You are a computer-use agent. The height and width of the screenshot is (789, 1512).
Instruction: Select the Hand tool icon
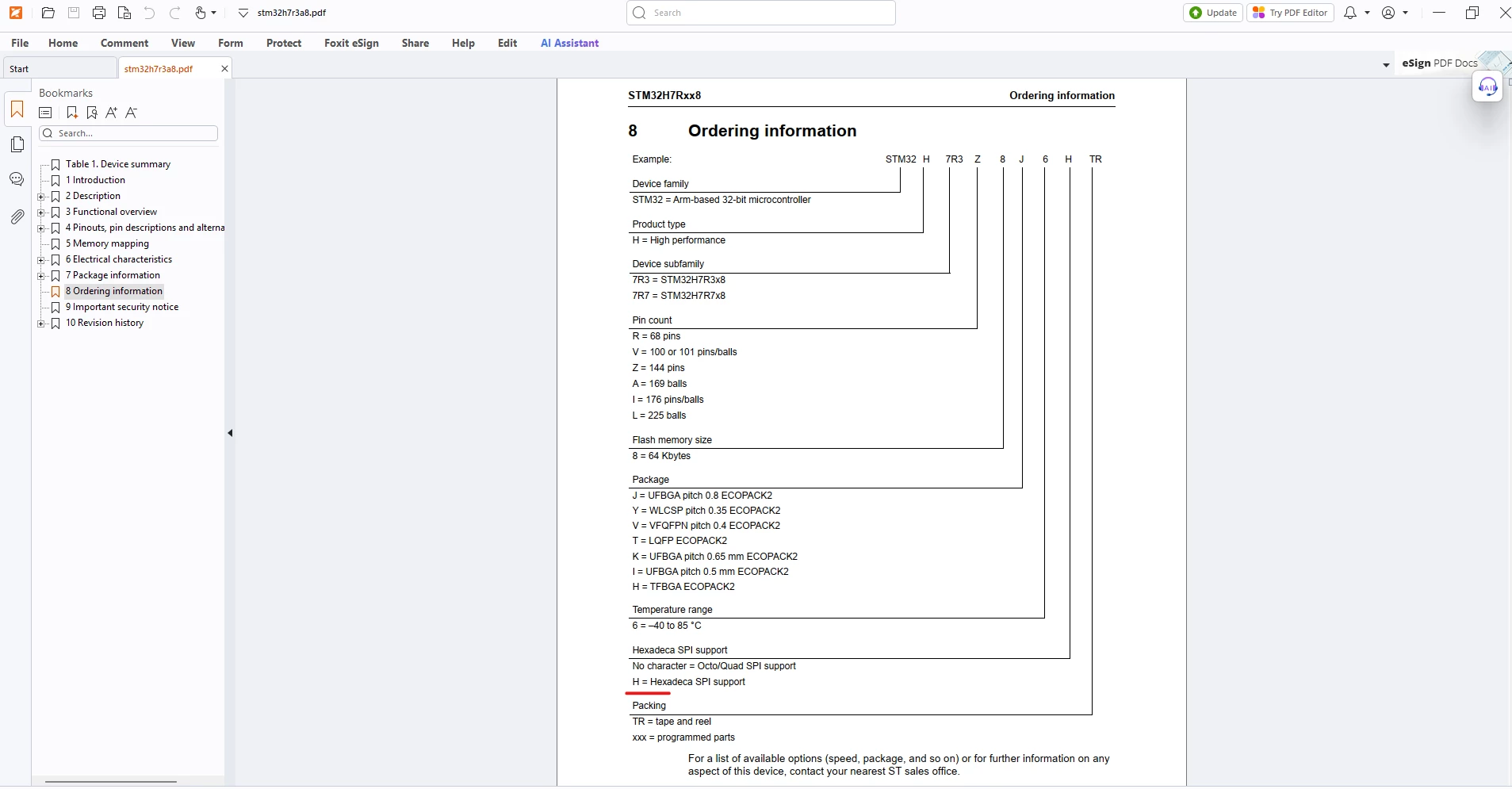pos(201,13)
